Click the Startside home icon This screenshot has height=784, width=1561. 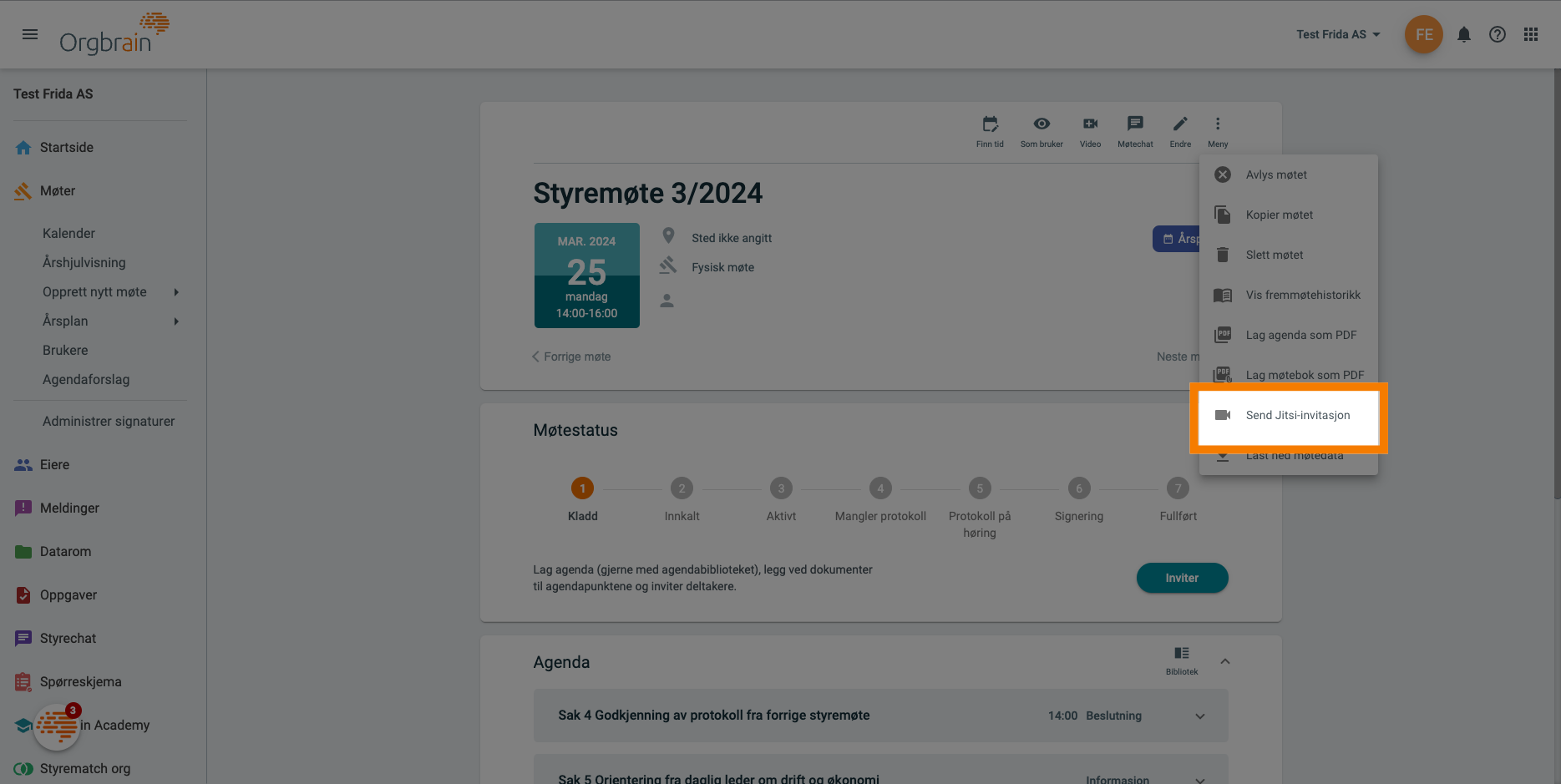pos(23,147)
